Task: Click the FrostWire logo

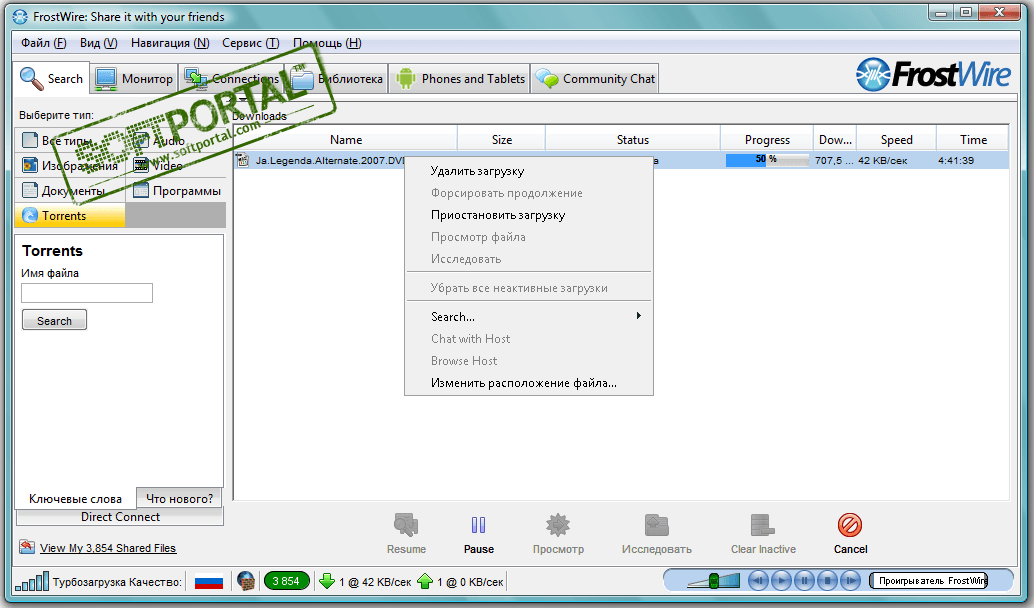Action: coord(933,74)
